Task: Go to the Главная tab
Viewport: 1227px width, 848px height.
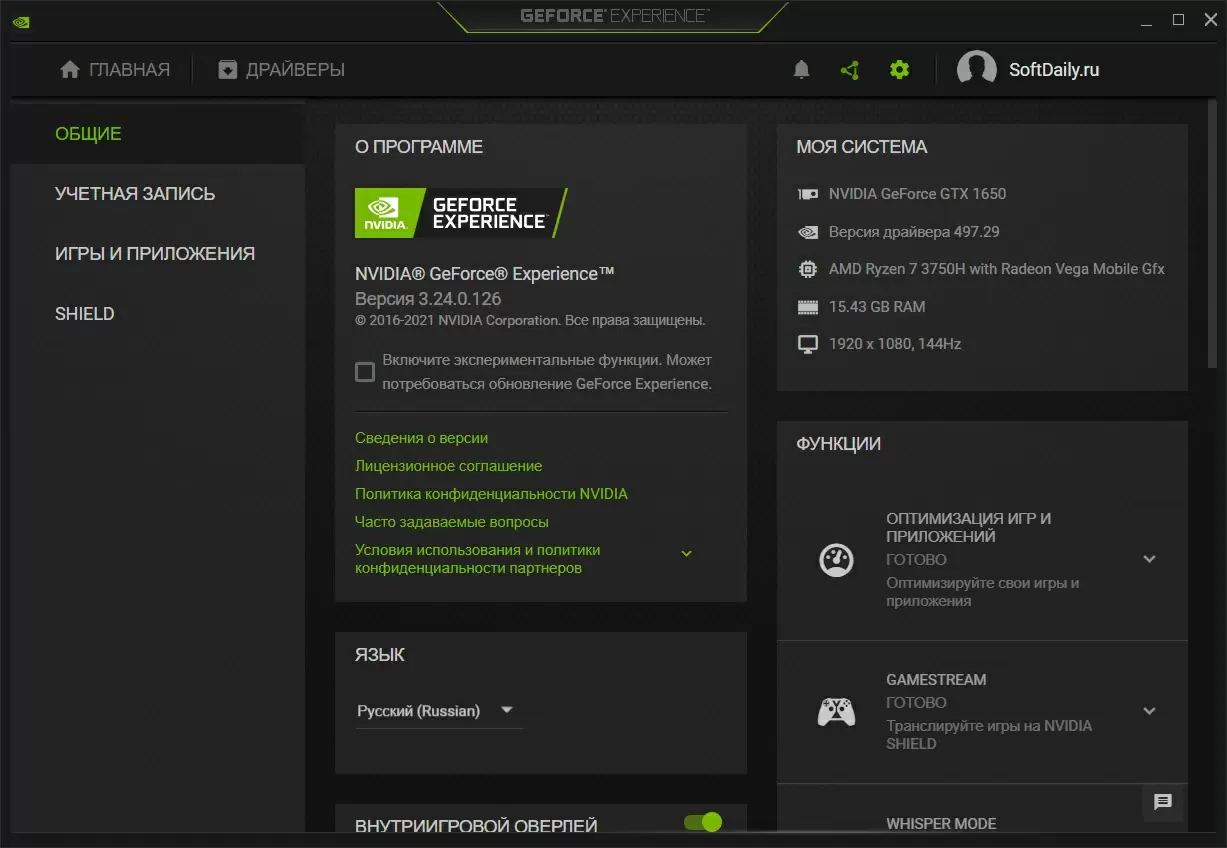Action: point(115,70)
